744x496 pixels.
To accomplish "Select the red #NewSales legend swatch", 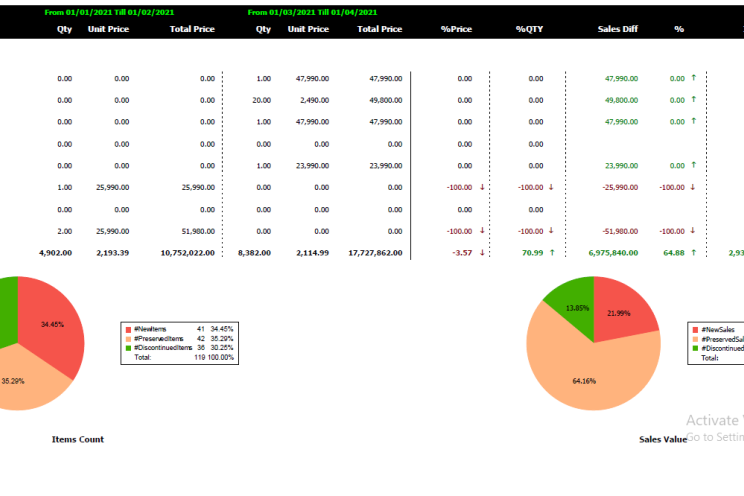I will pos(695,330).
